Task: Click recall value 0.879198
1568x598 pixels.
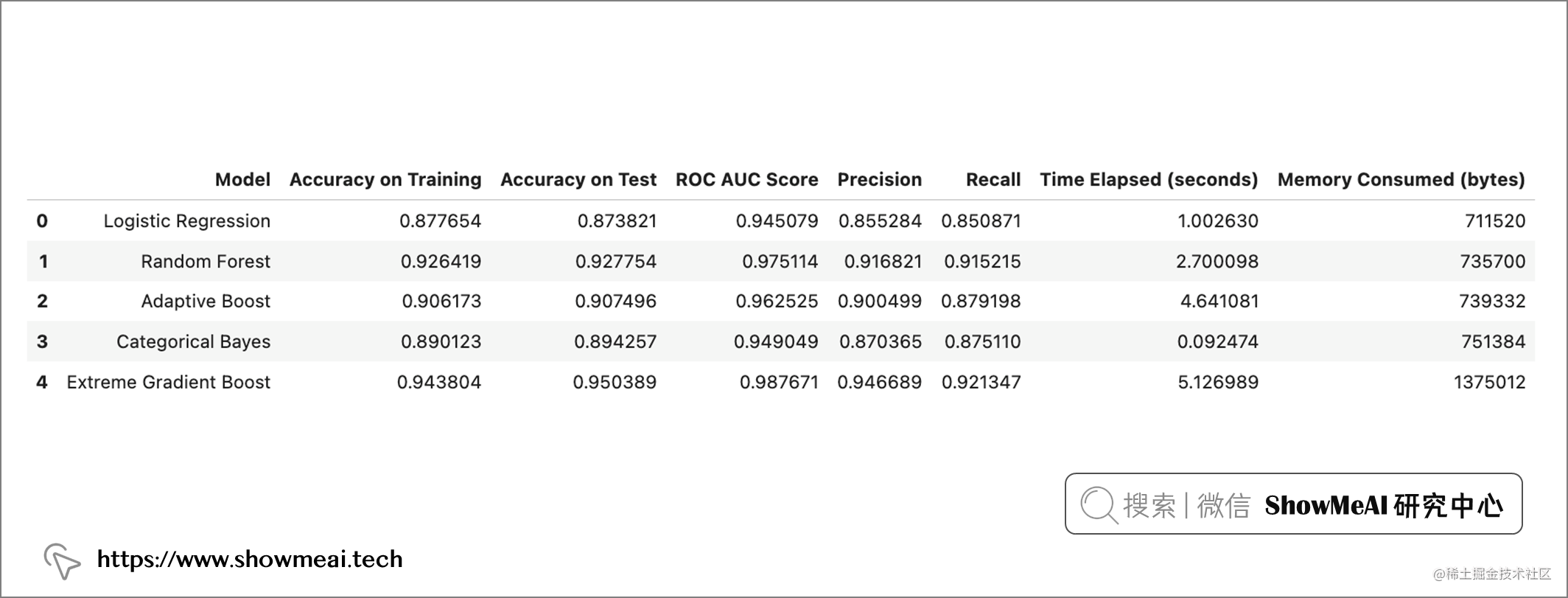Action: [981, 301]
